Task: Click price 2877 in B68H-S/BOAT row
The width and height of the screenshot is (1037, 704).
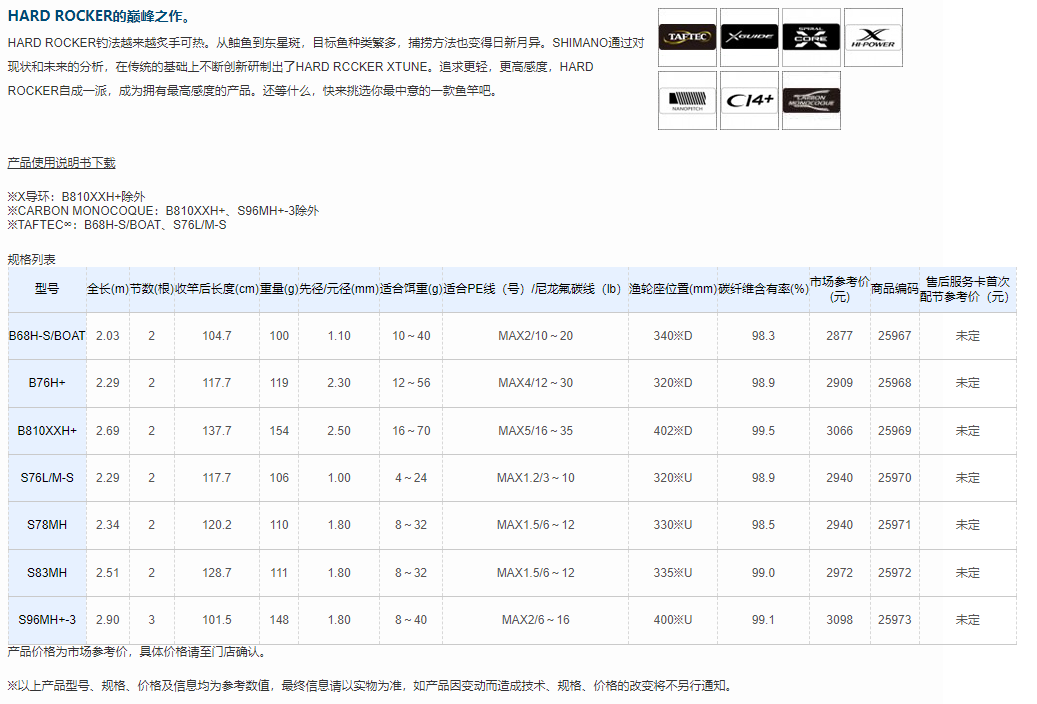Action: pos(839,335)
